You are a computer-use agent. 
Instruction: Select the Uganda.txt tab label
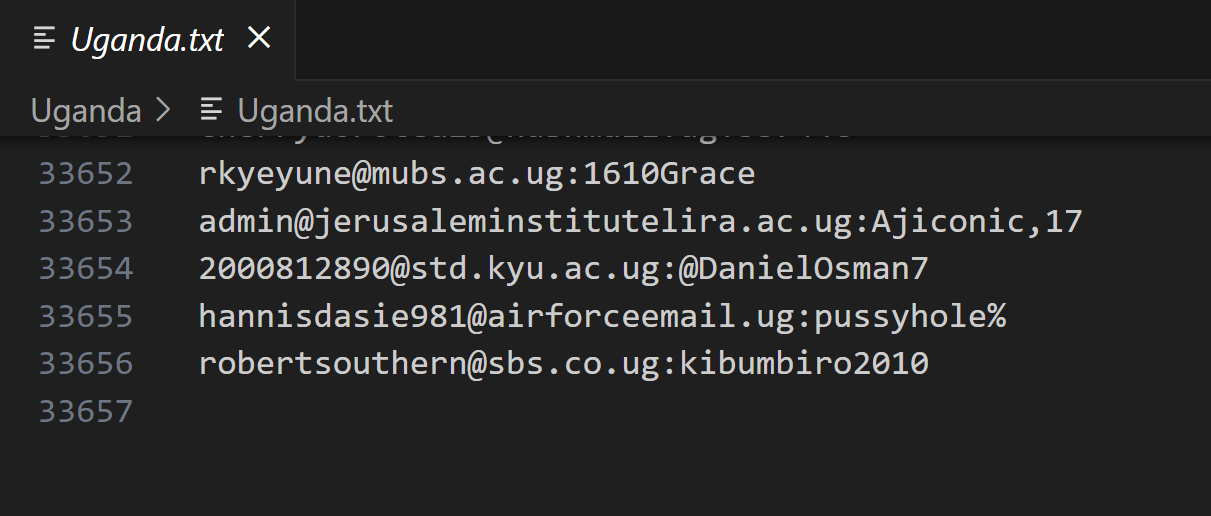(x=148, y=40)
